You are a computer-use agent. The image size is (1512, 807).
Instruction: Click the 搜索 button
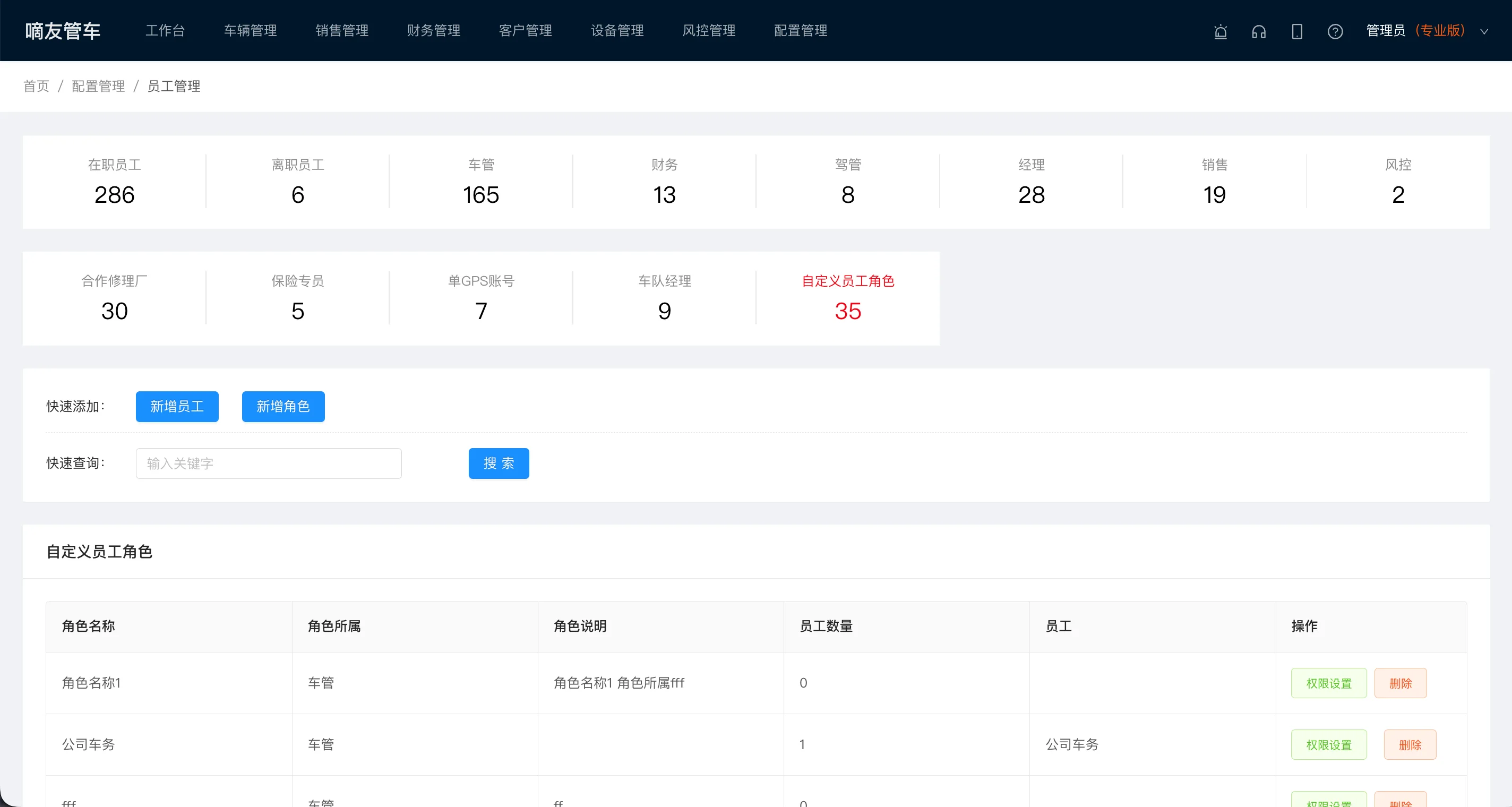499,463
